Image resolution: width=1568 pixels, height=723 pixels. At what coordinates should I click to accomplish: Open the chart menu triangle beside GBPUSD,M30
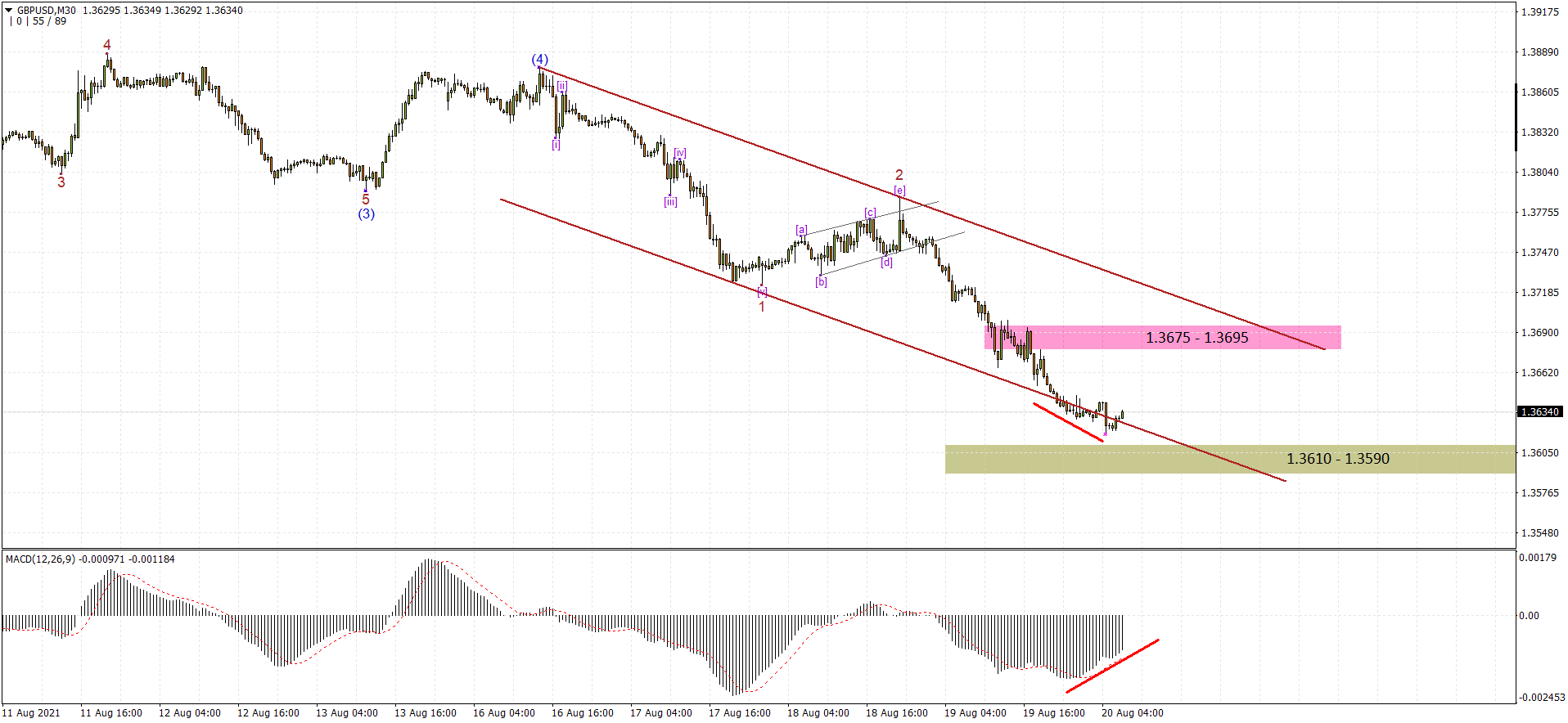tap(10, 11)
